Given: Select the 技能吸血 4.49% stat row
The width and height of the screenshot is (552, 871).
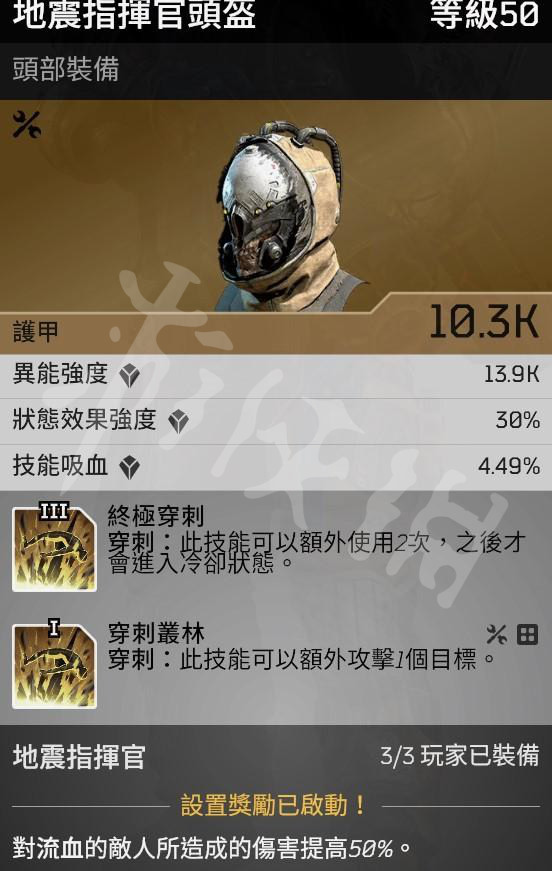Looking at the screenshot, I should tap(276, 468).
